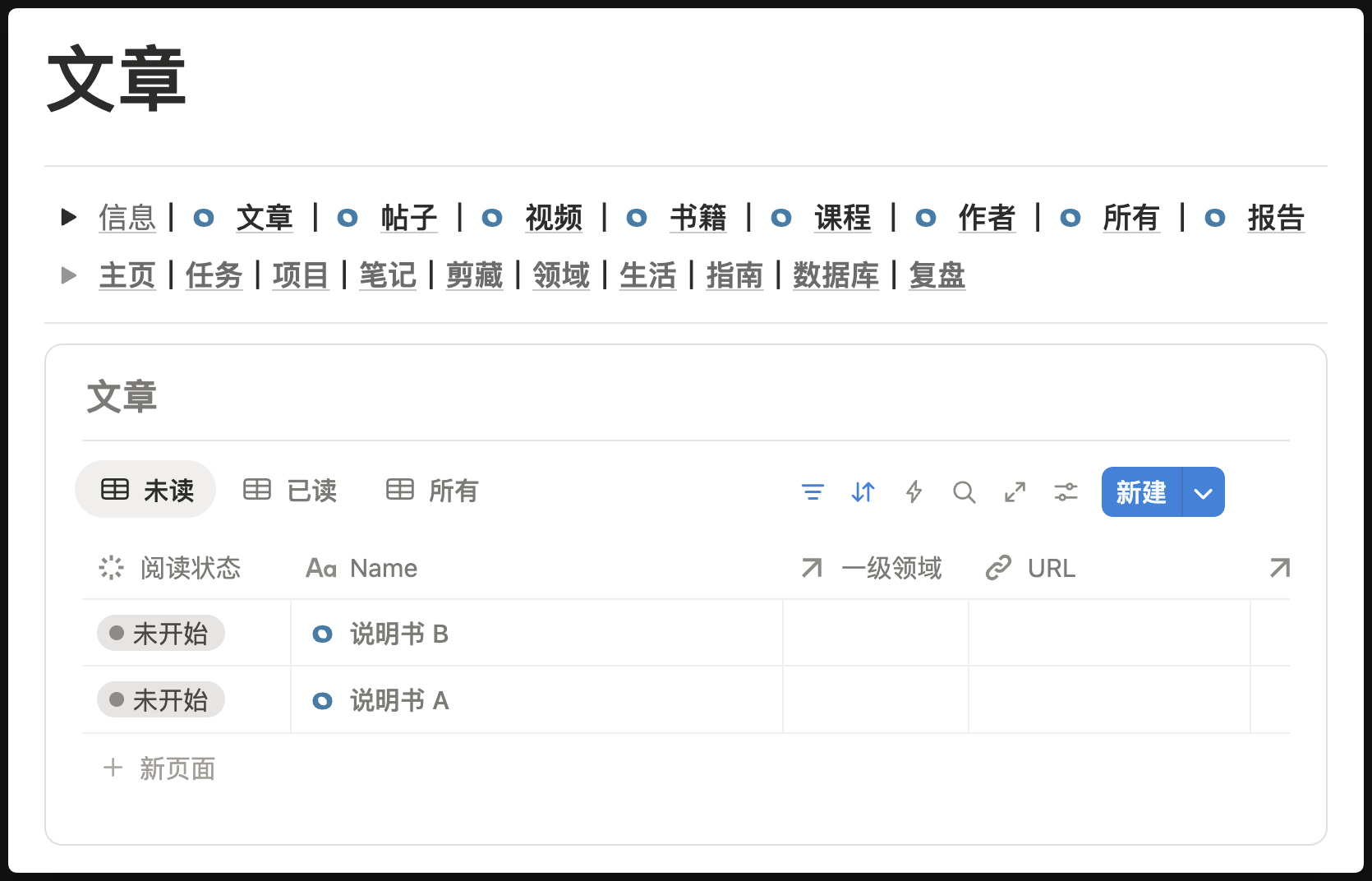Open the 视频 page link
Screen dimensions: 1372x881
[x=553, y=218]
